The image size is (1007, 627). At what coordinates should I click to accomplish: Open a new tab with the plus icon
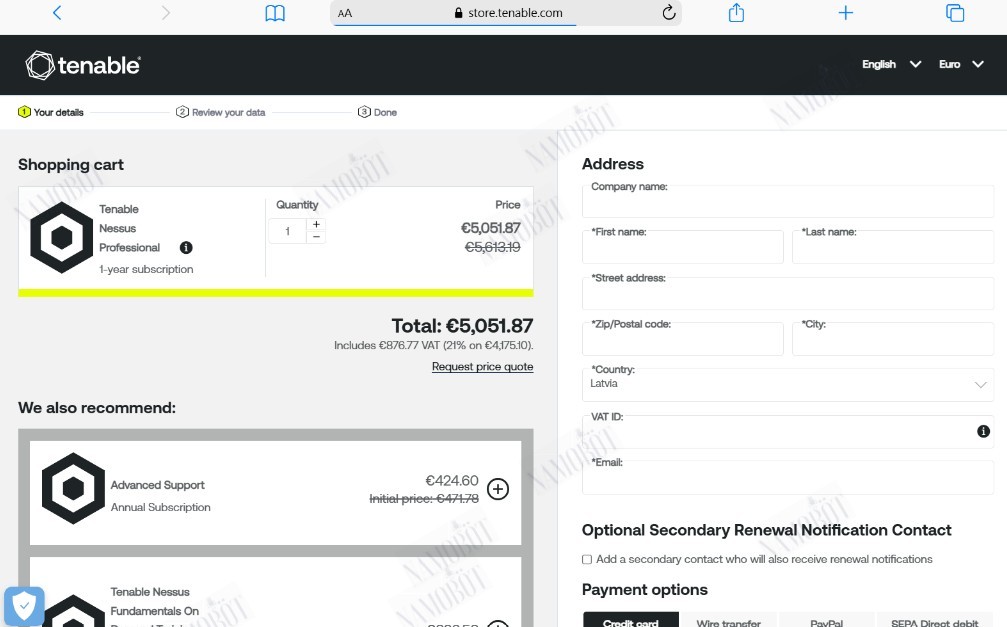[x=846, y=13]
